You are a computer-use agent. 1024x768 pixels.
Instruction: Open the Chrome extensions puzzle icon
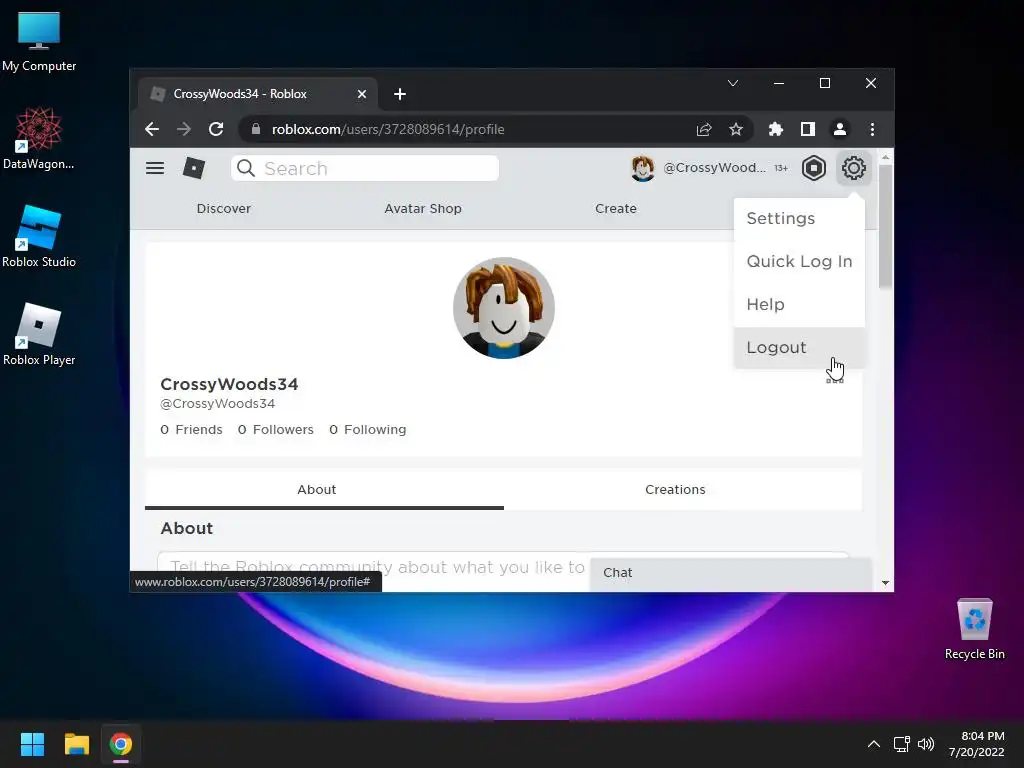pyautogui.click(x=775, y=129)
